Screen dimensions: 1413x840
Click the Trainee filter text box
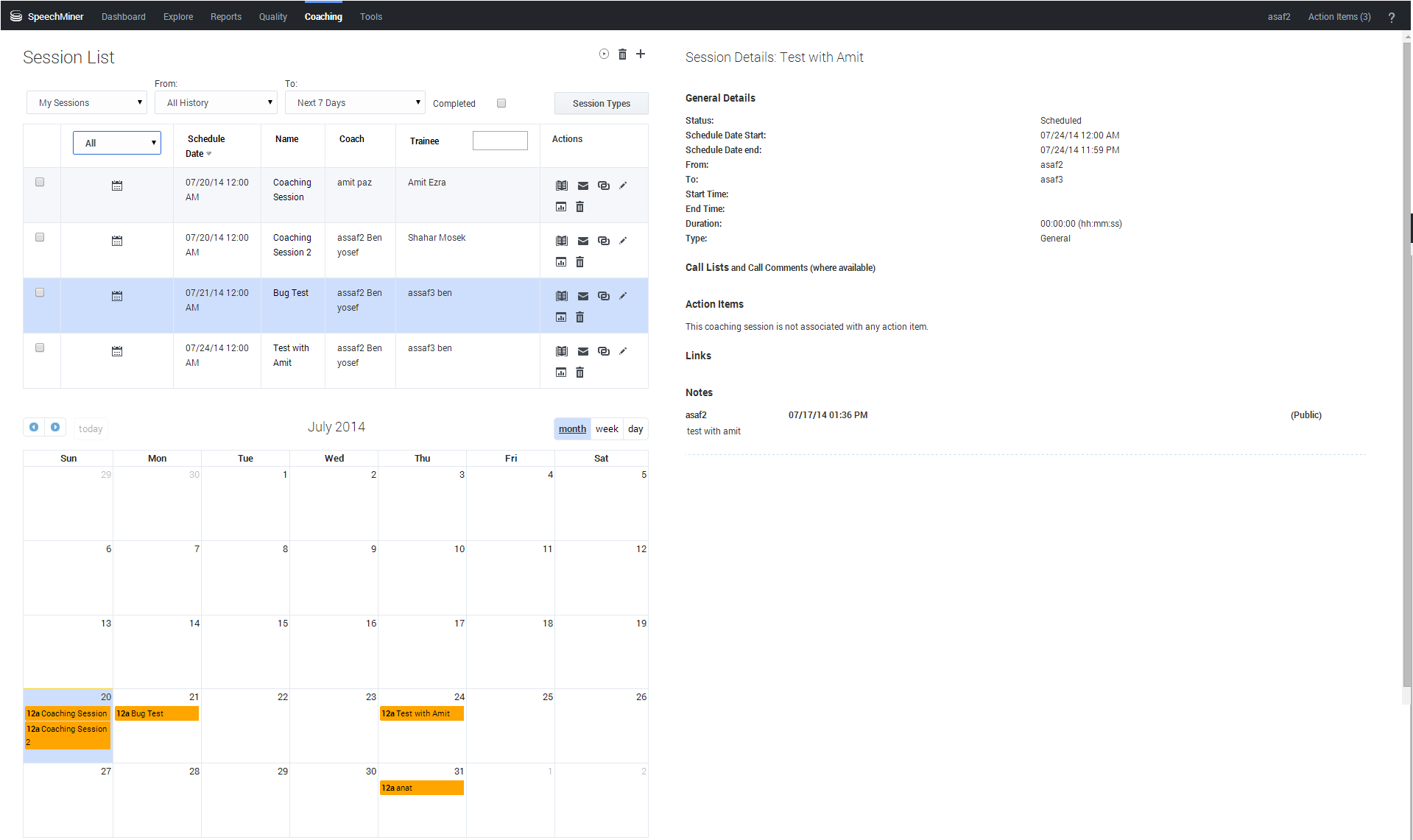tap(500, 141)
